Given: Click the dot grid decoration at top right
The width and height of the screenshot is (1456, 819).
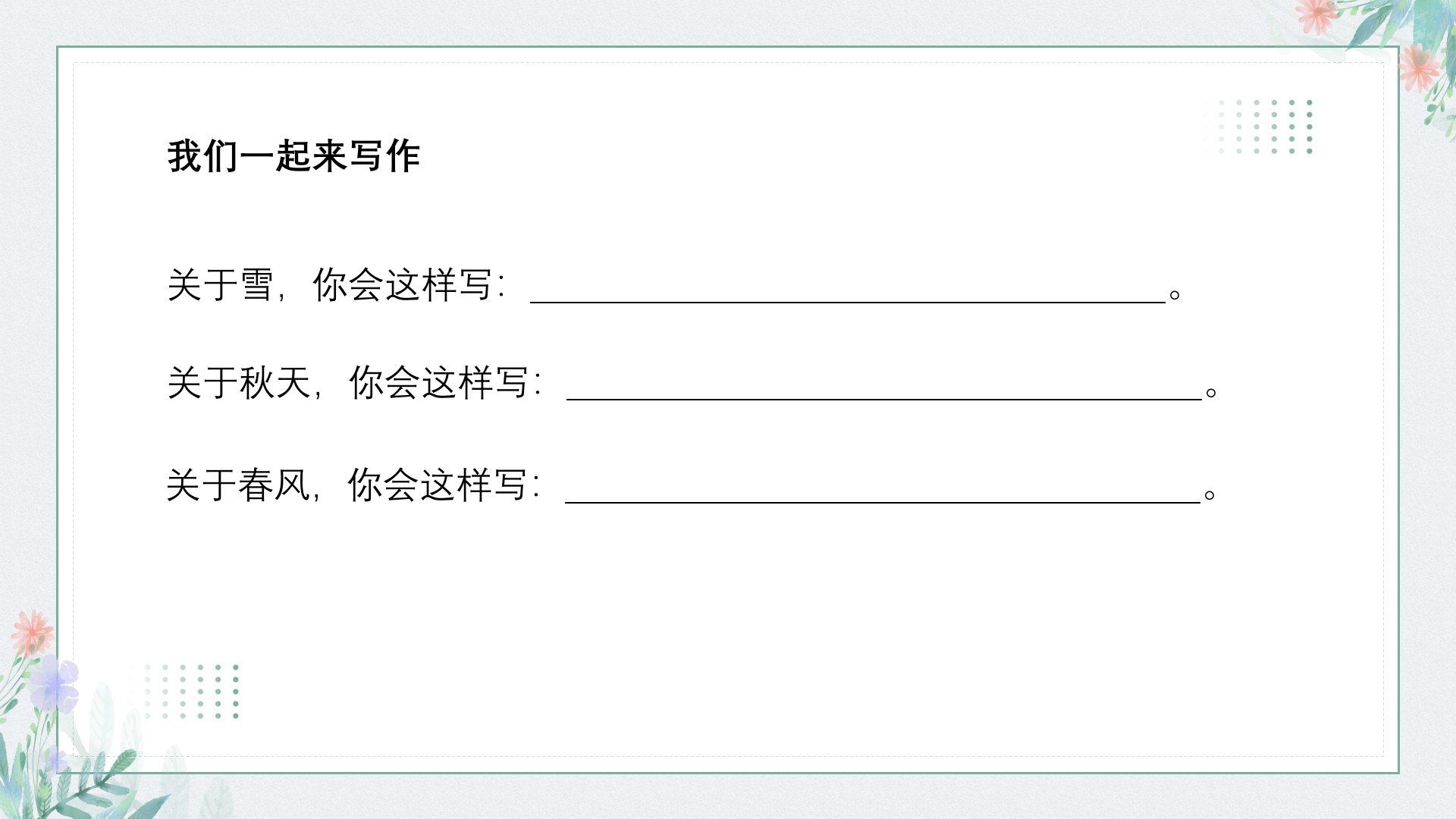Looking at the screenshot, I should [1258, 127].
